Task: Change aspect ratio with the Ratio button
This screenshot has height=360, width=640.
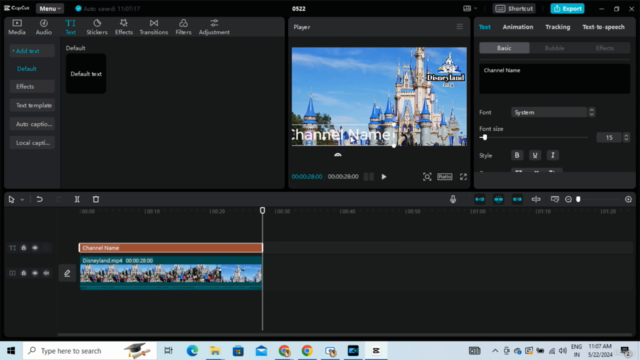Action: 444,177
